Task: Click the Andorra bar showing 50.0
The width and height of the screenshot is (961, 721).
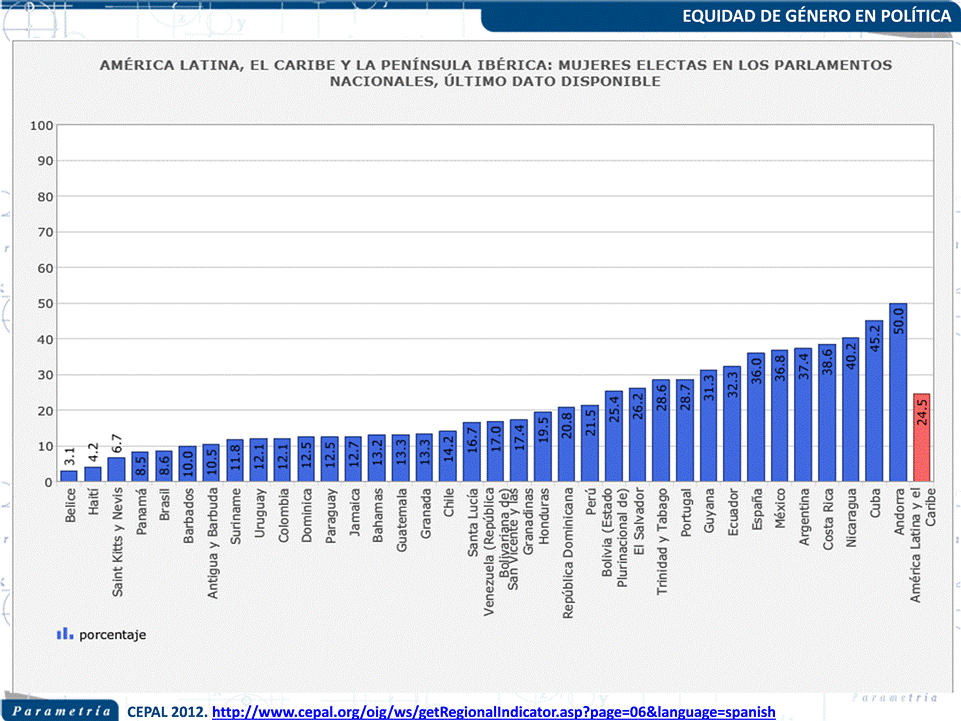Action: [x=897, y=392]
